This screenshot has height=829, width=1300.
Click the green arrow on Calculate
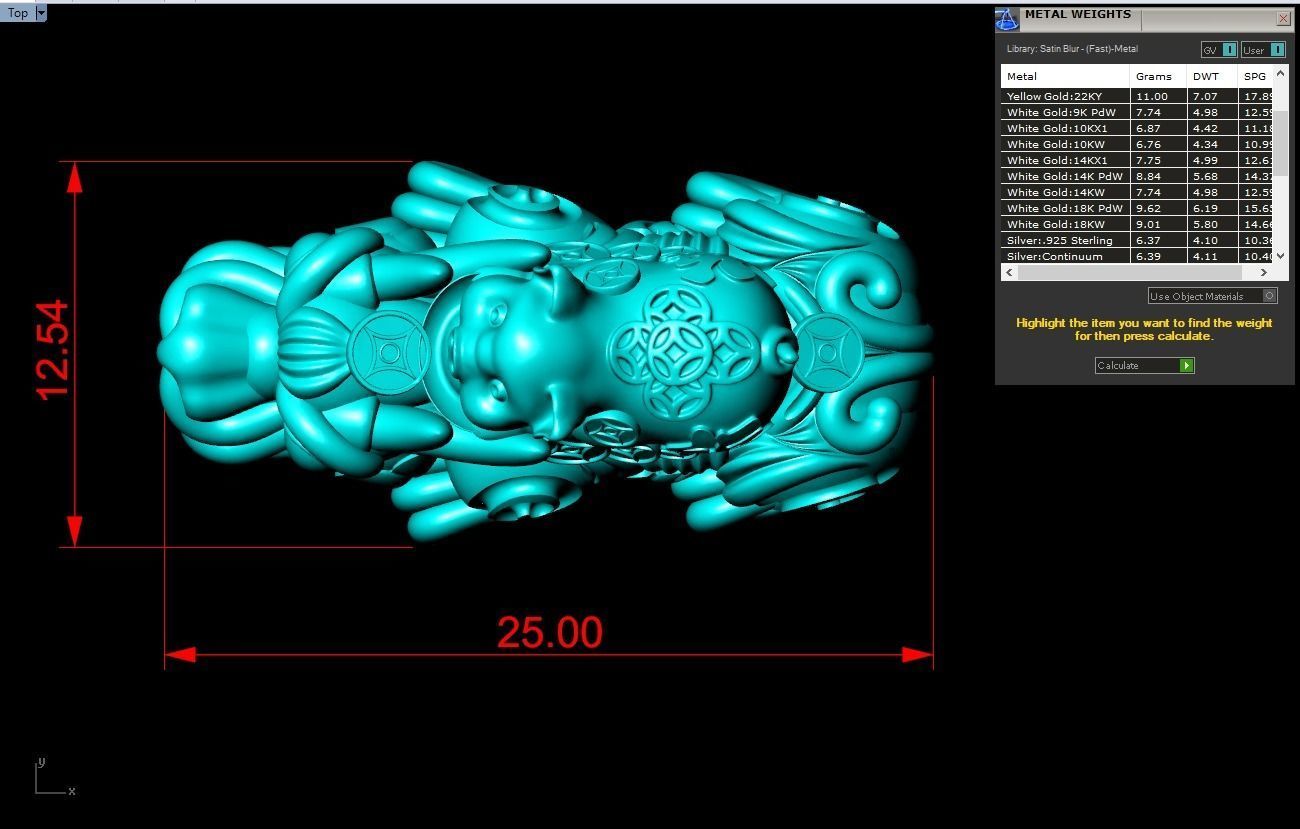1187,365
